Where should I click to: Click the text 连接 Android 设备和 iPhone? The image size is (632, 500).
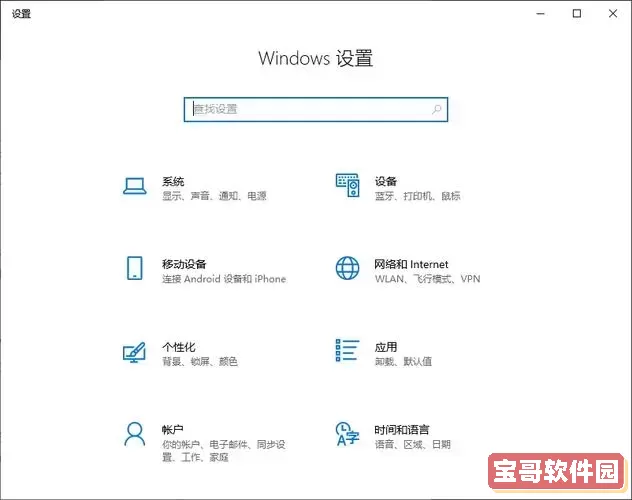click(x=224, y=279)
